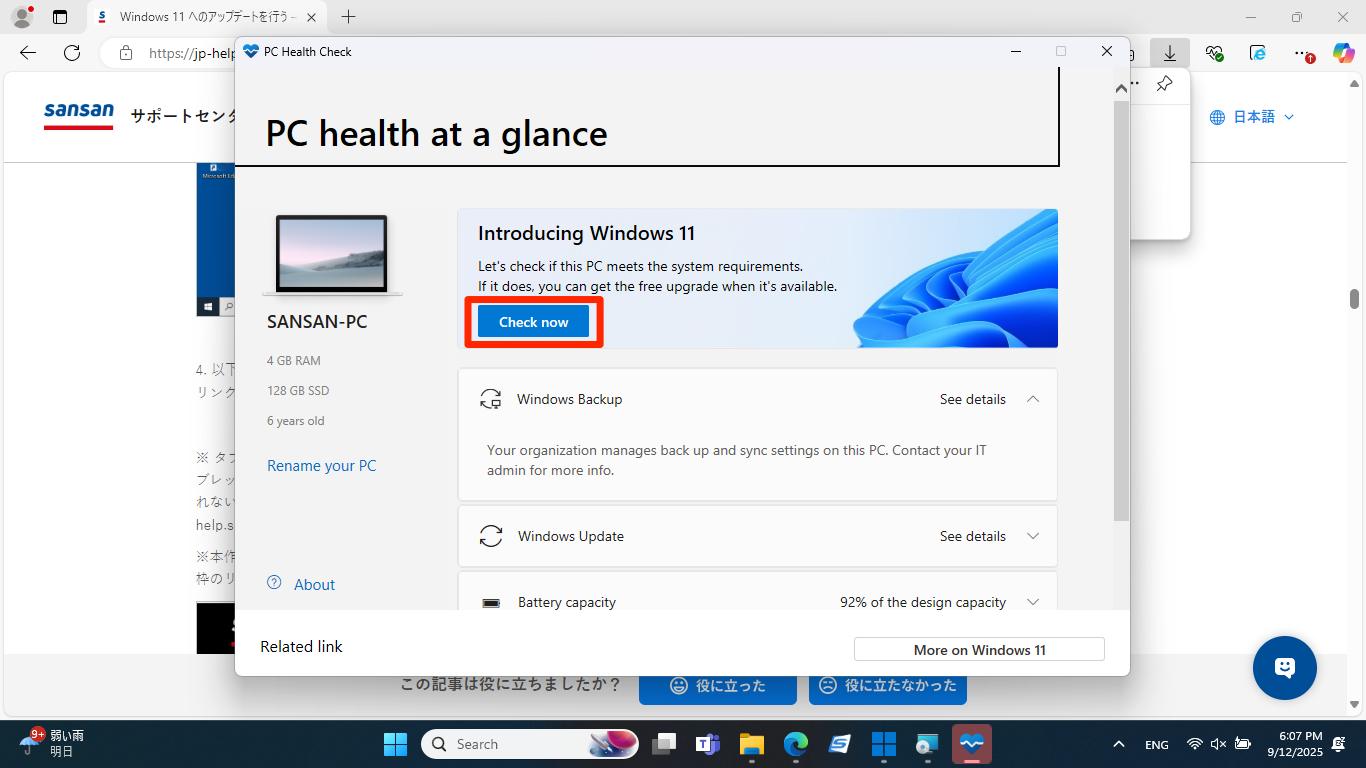This screenshot has width=1366, height=768.
Task: Open the blue S app in taskbar
Action: 840,744
